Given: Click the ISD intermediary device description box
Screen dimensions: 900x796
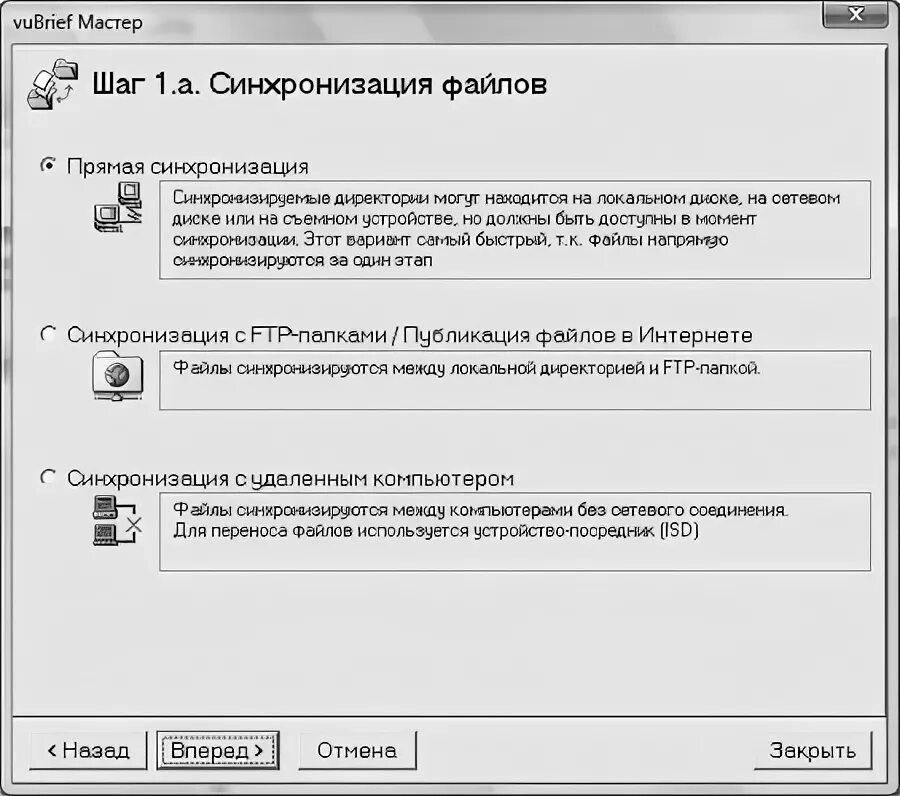Looking at the screenshot, I should point(515,531).
